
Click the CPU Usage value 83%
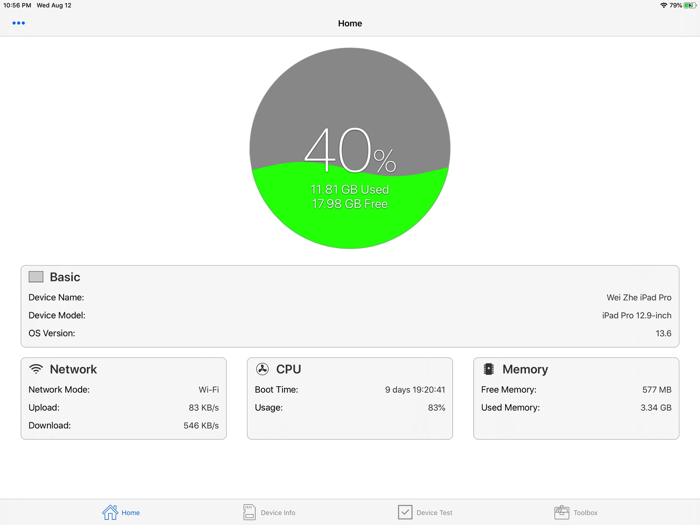(x=437, y=408)
